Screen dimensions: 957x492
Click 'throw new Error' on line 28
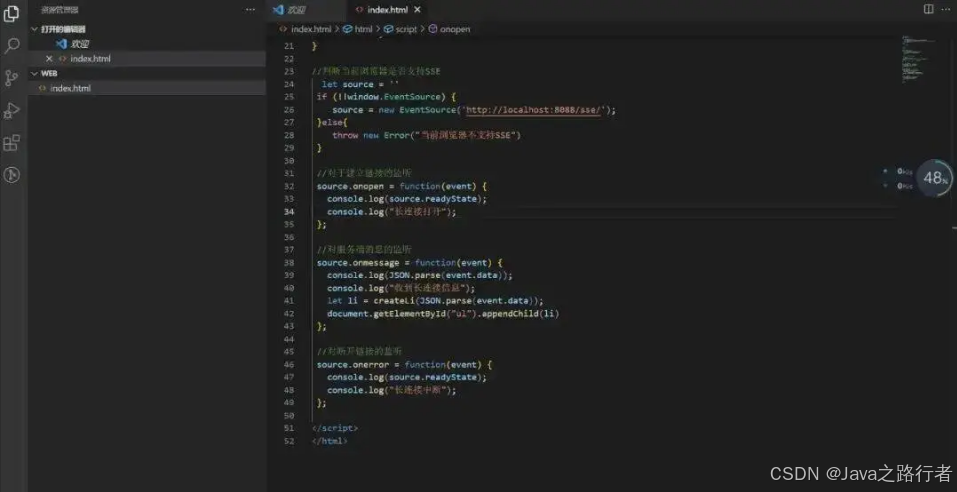pos(370,136)
